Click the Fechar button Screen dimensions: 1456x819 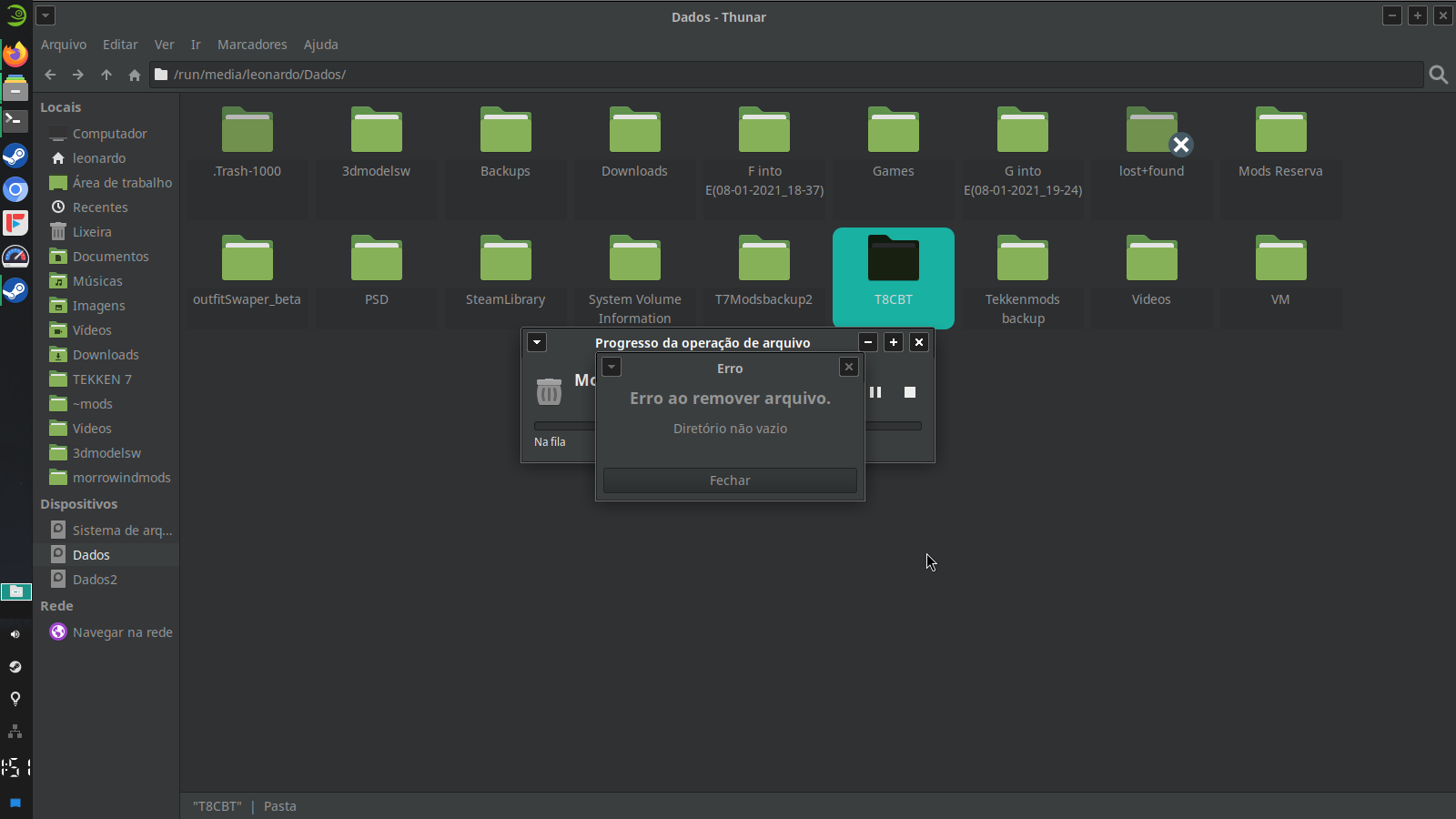(x=730, y=480)
